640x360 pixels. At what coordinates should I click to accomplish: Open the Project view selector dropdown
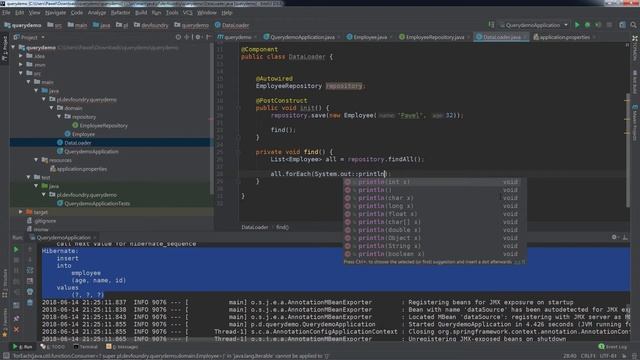coord(29,37)
